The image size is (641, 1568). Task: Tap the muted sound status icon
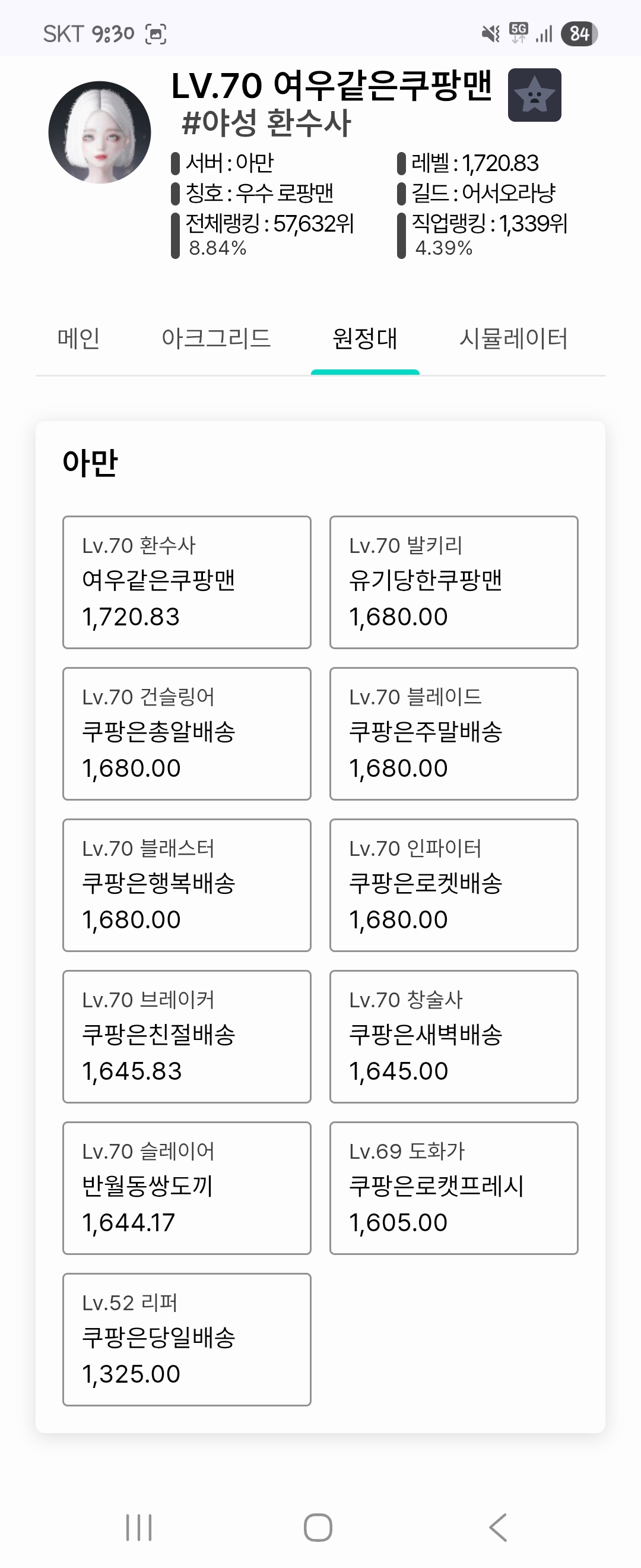coord(490,33)
